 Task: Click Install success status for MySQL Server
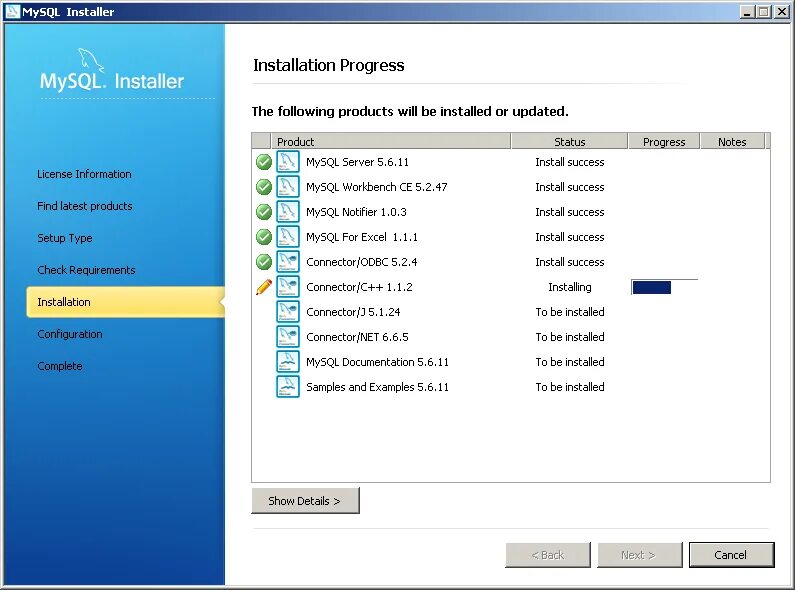570,162
